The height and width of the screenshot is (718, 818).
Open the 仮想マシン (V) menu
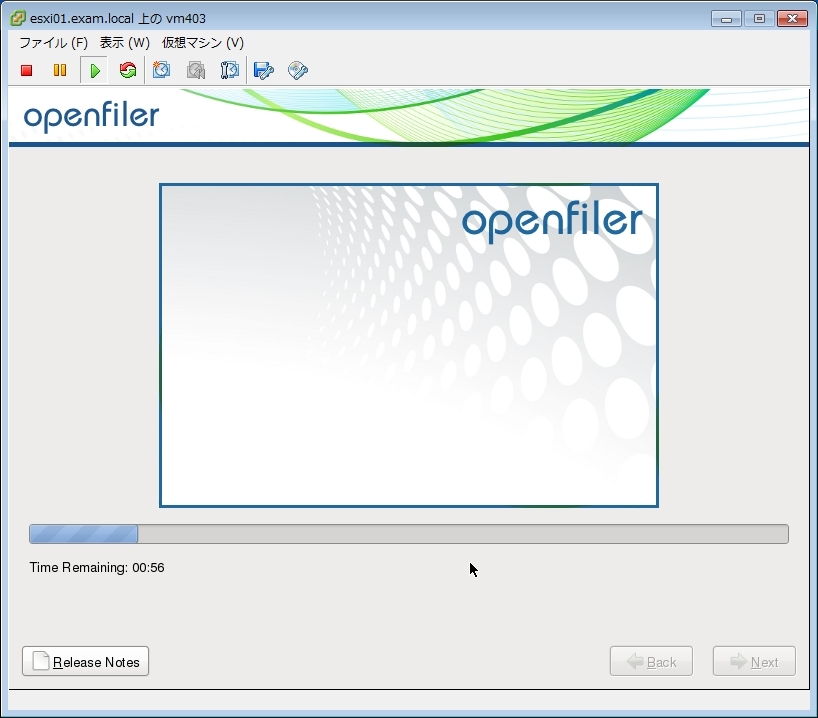[x=202, y=43]
